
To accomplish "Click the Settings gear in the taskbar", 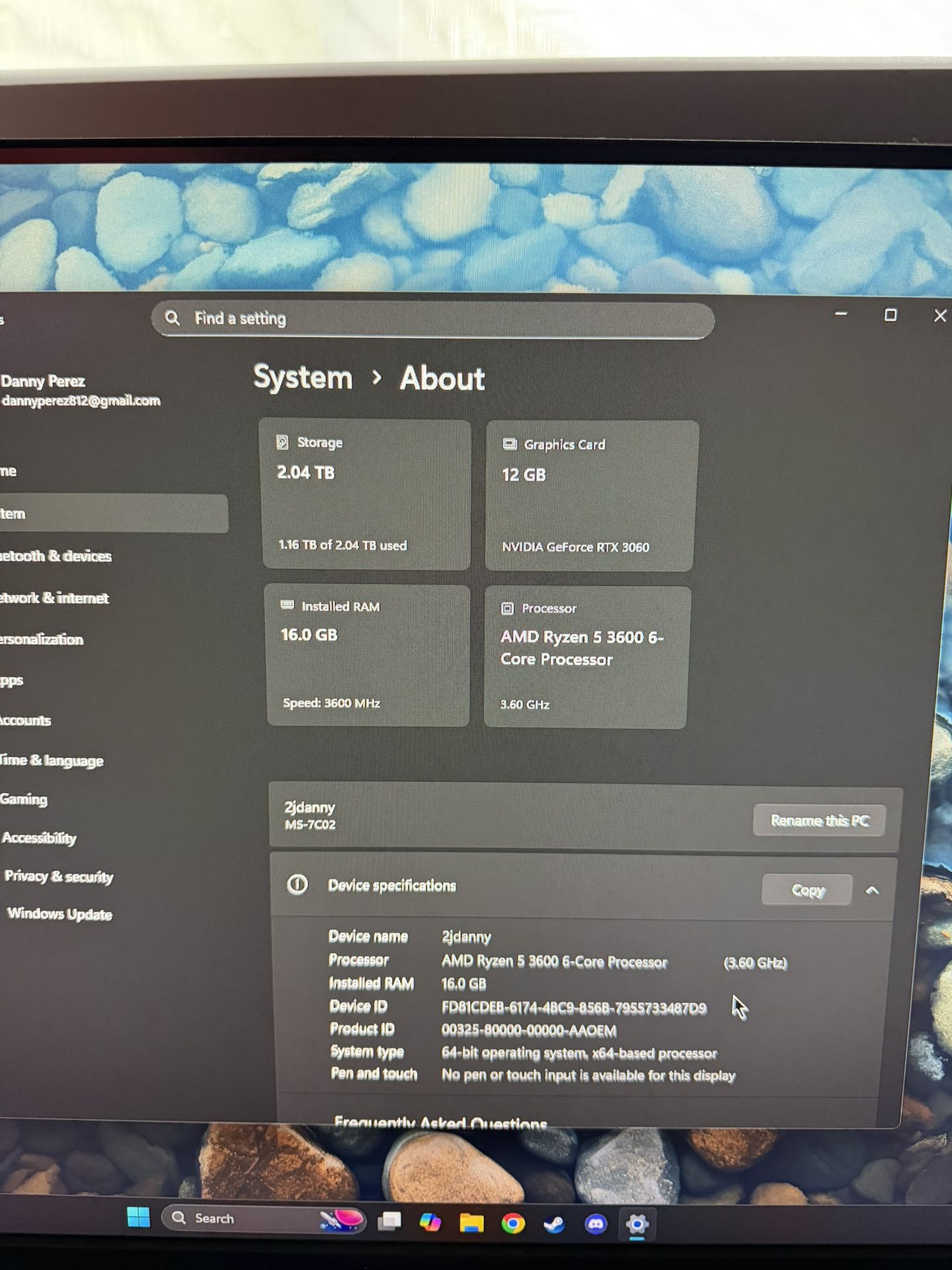I will [x=637, y=1224].
